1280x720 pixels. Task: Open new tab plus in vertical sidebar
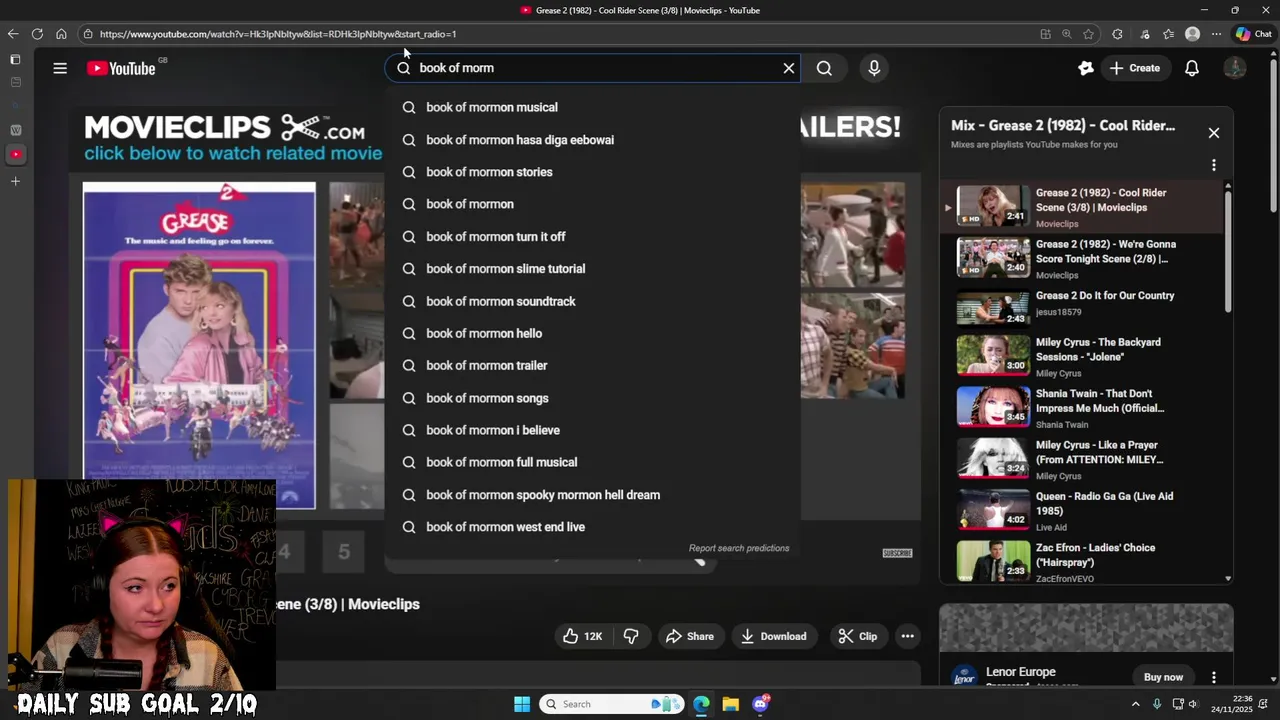[x=15, y=182]
